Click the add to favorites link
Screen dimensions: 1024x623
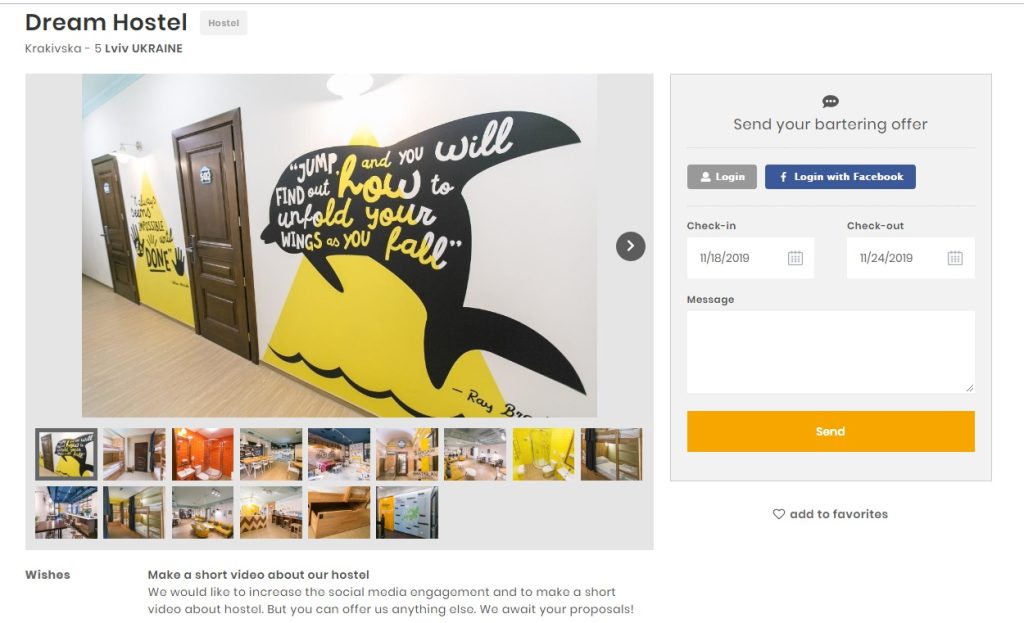point(839,514)
